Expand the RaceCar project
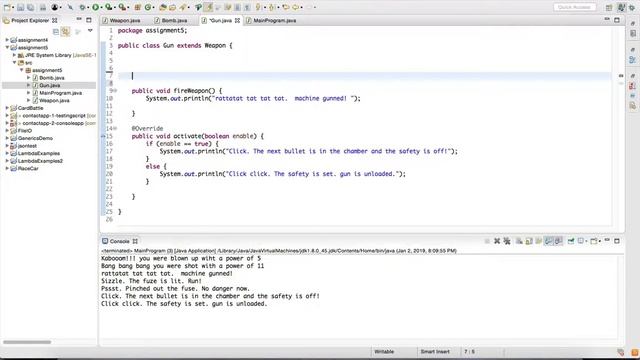The height and width of the screenshot is (360, 640). (7, 169)
